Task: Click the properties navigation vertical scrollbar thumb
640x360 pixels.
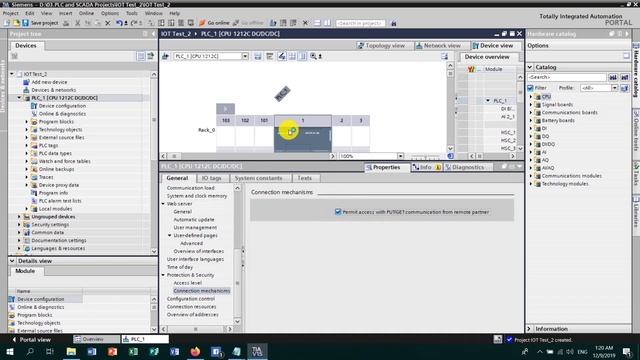Action: coord(238,283)
